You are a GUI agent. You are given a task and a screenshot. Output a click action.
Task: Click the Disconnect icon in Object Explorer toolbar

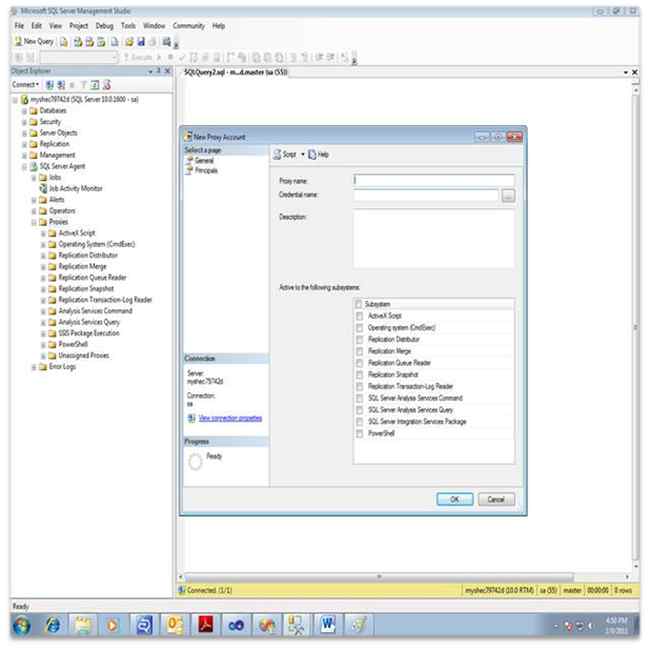click(x=61, y=85)
